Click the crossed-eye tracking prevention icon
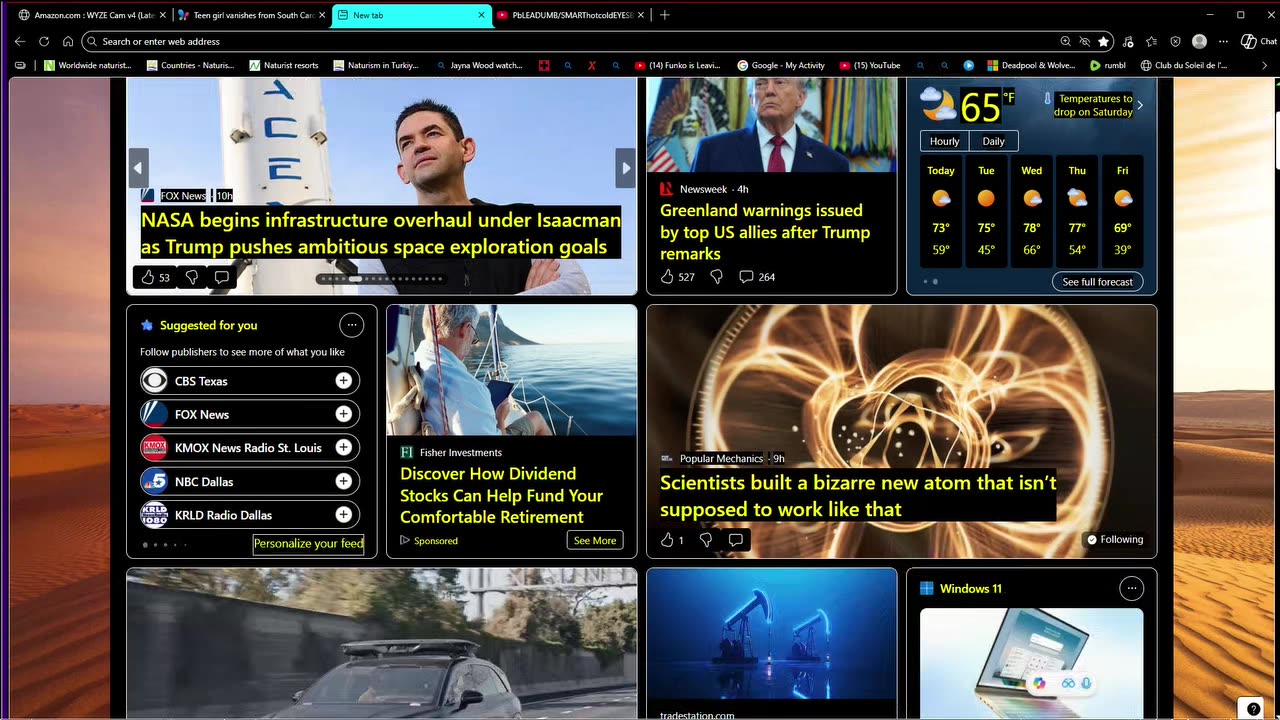The height and width of the screenshot is (720, 1280). (1084, 41)
